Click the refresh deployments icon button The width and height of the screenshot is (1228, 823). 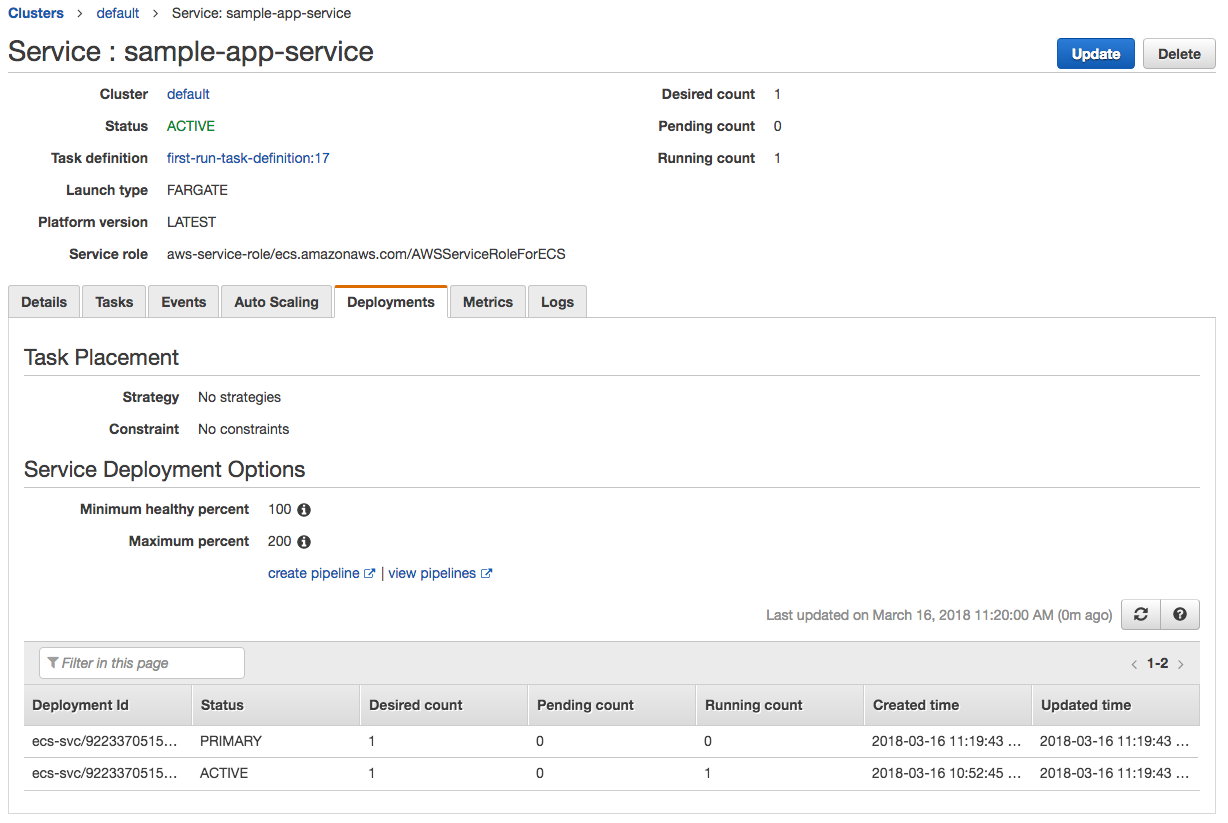pos(1141,615)
